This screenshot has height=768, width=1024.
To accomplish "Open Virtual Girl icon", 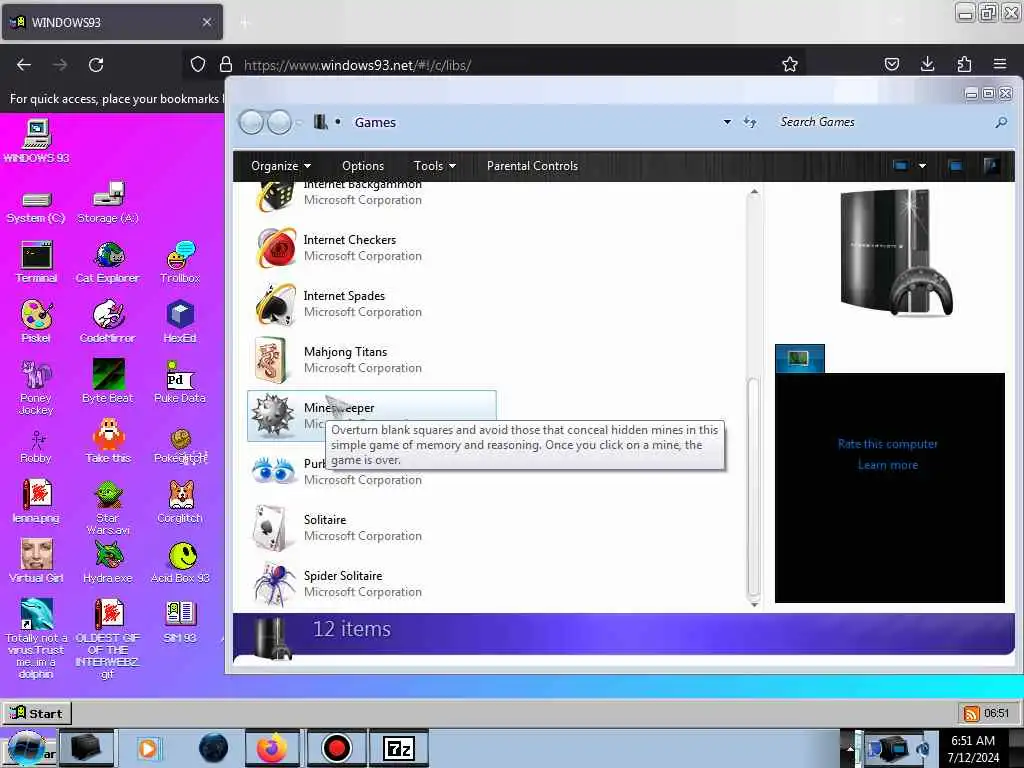I will [36, 560].
